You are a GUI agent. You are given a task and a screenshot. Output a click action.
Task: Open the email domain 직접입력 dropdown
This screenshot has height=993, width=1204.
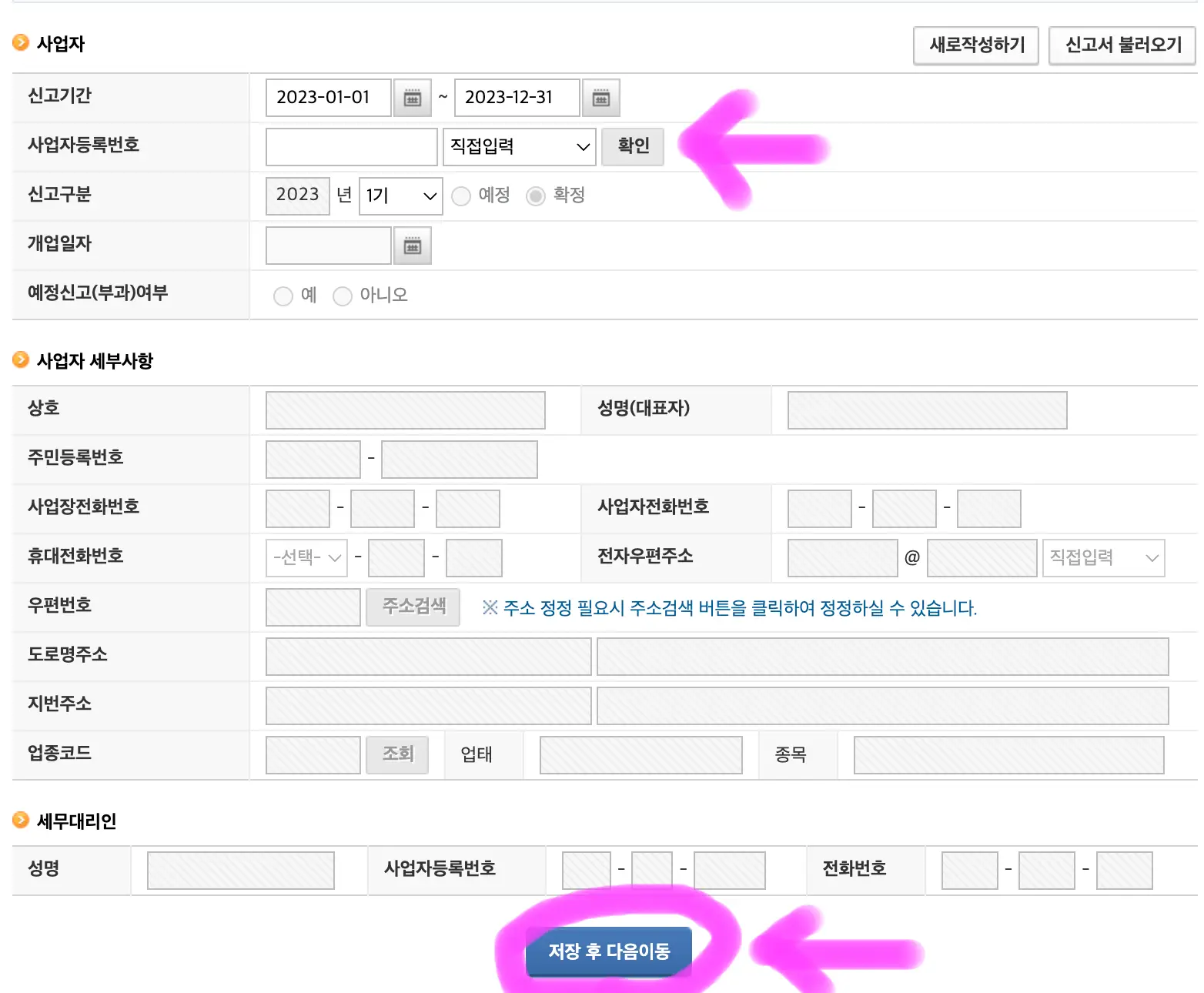tap(1103, 557)
